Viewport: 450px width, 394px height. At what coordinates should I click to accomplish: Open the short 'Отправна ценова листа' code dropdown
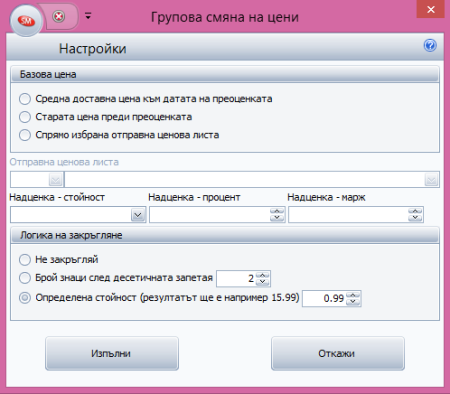click(x=56, y=180)
